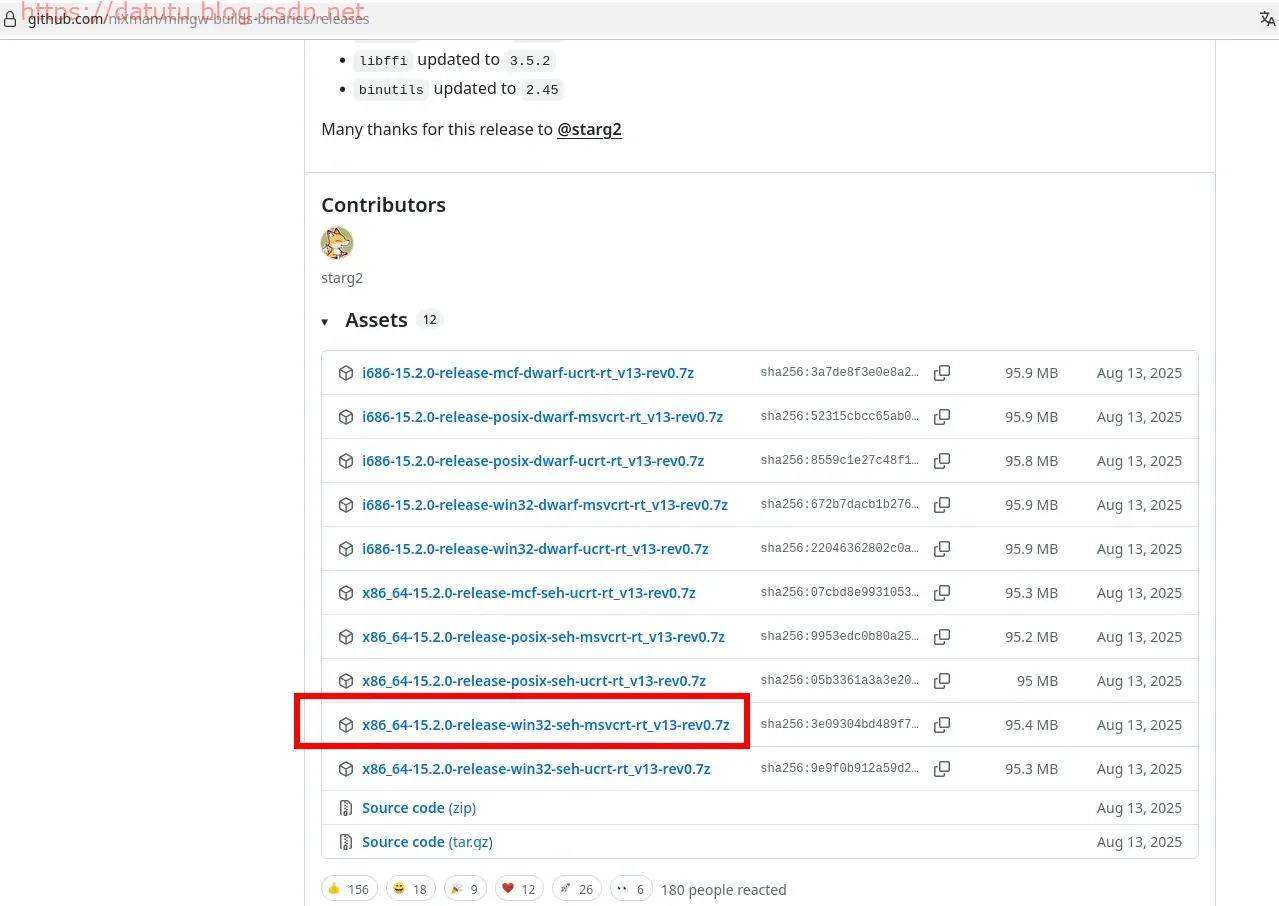1279x906 pixels.
Task: Toggle thumbs up reaction with 156 votes
Action: 348,889
